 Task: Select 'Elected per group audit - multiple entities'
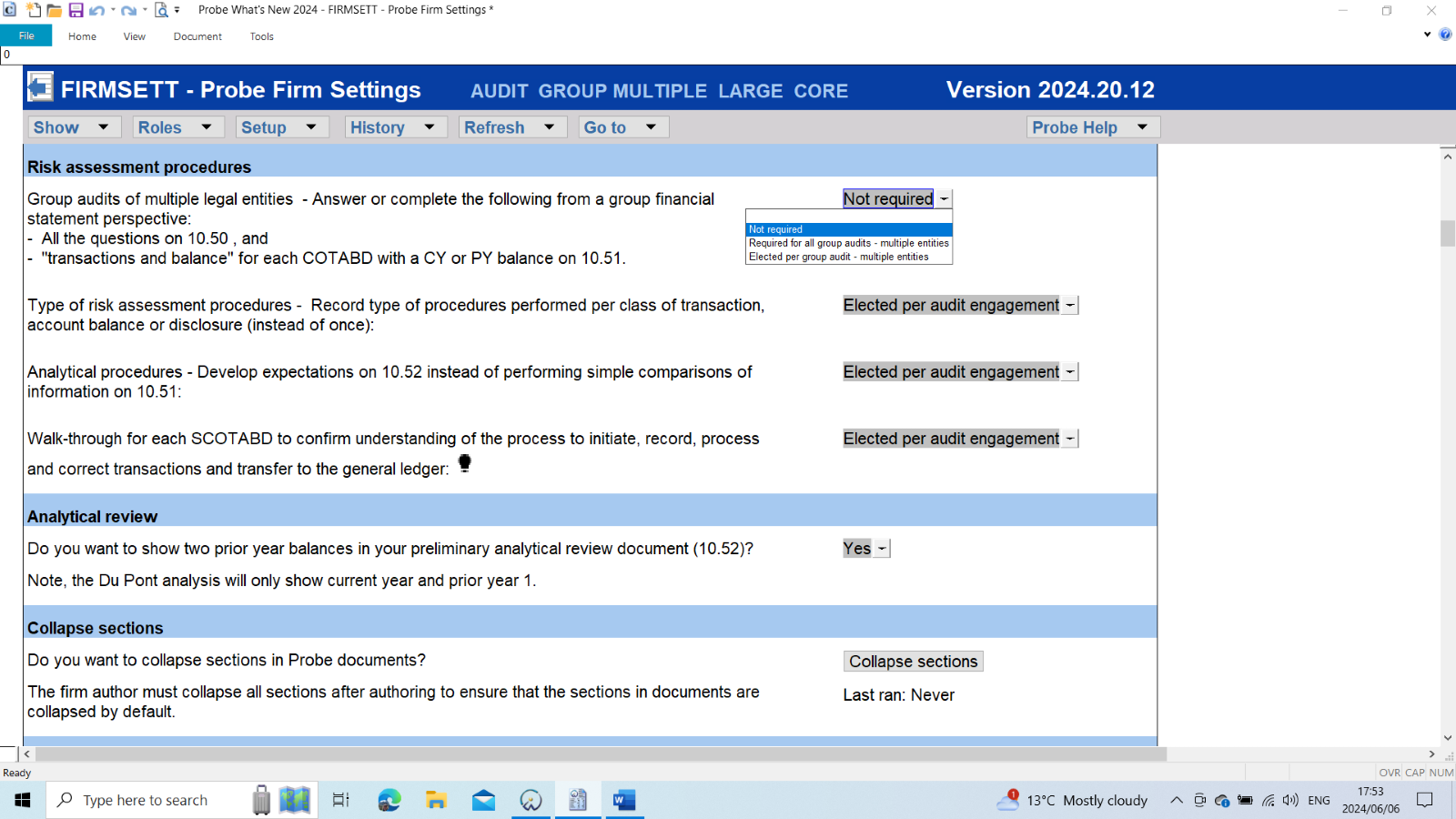tap(848, 257)
